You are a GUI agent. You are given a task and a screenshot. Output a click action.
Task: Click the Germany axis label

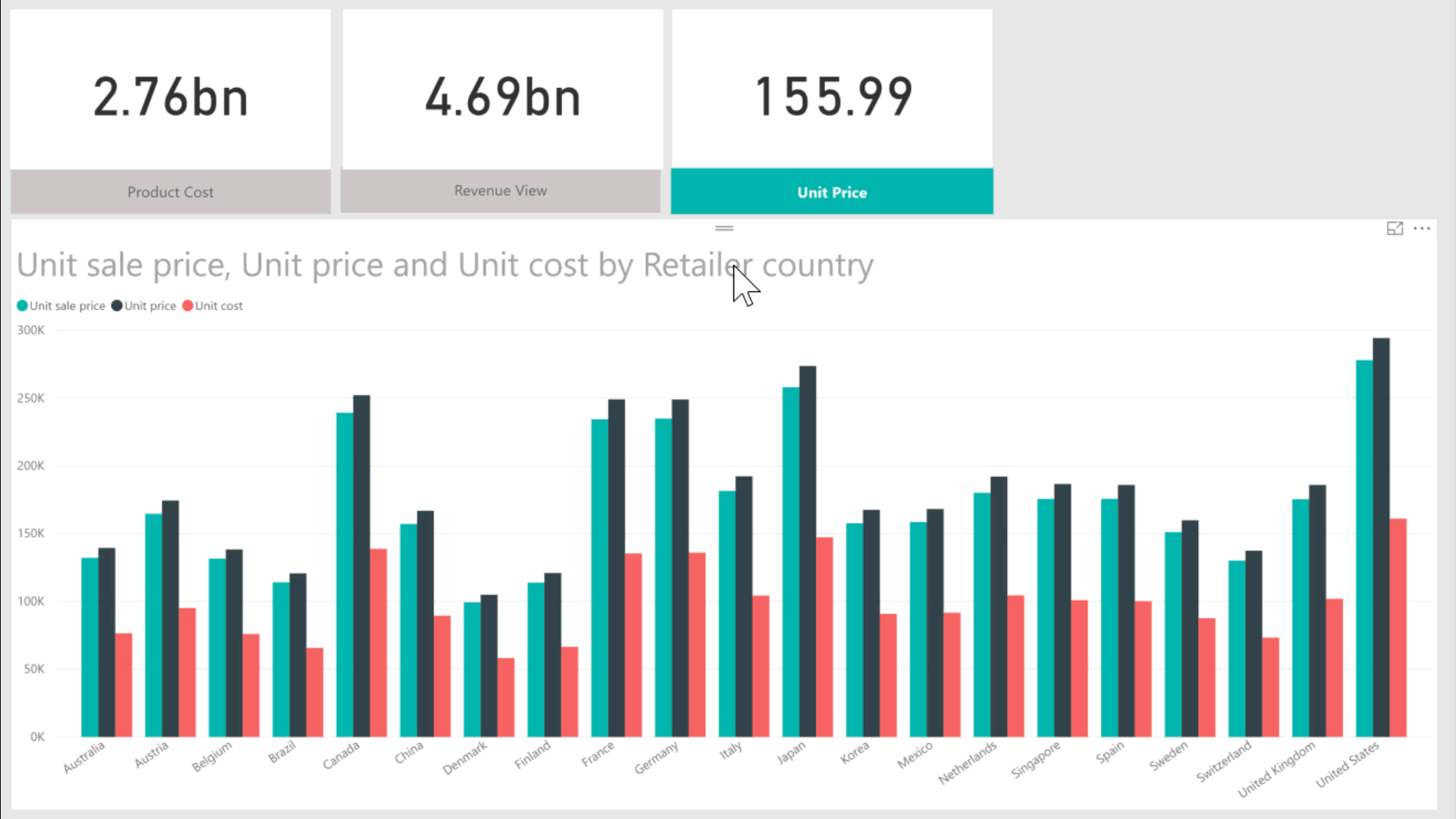coord(657,758)
